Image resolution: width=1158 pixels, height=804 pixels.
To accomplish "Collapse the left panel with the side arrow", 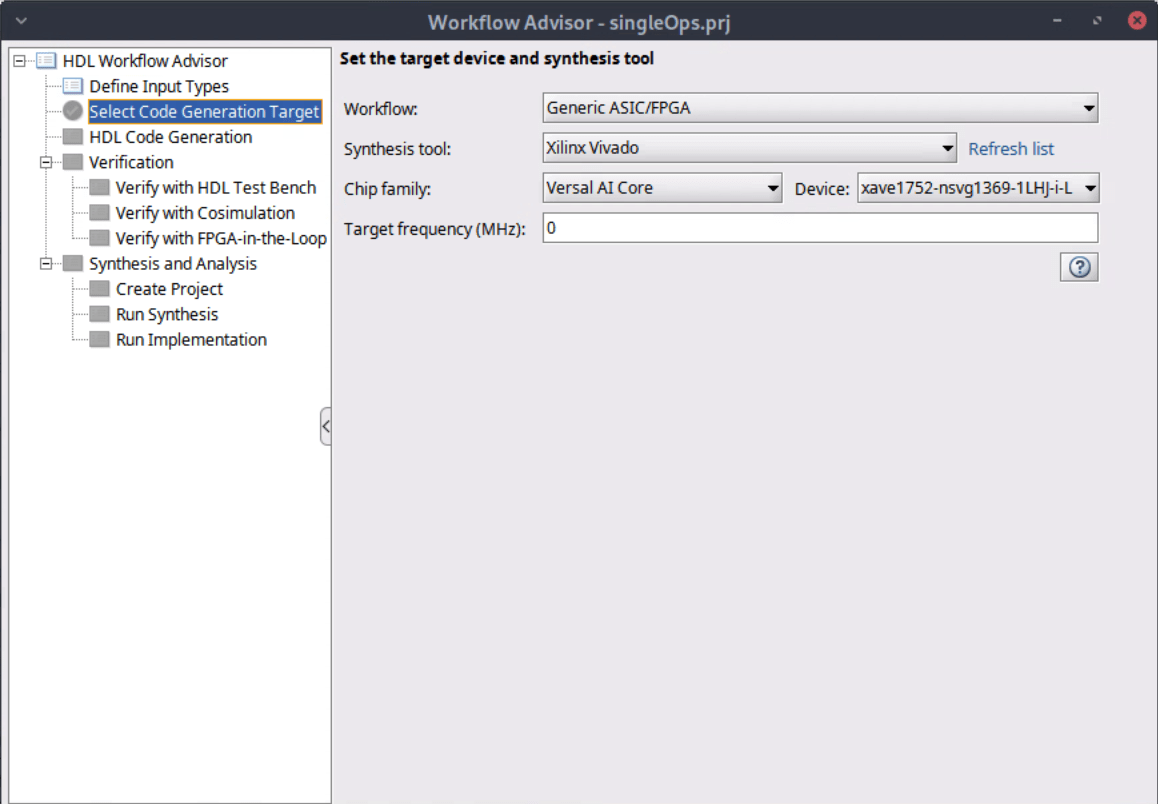I will click(325, 427).
